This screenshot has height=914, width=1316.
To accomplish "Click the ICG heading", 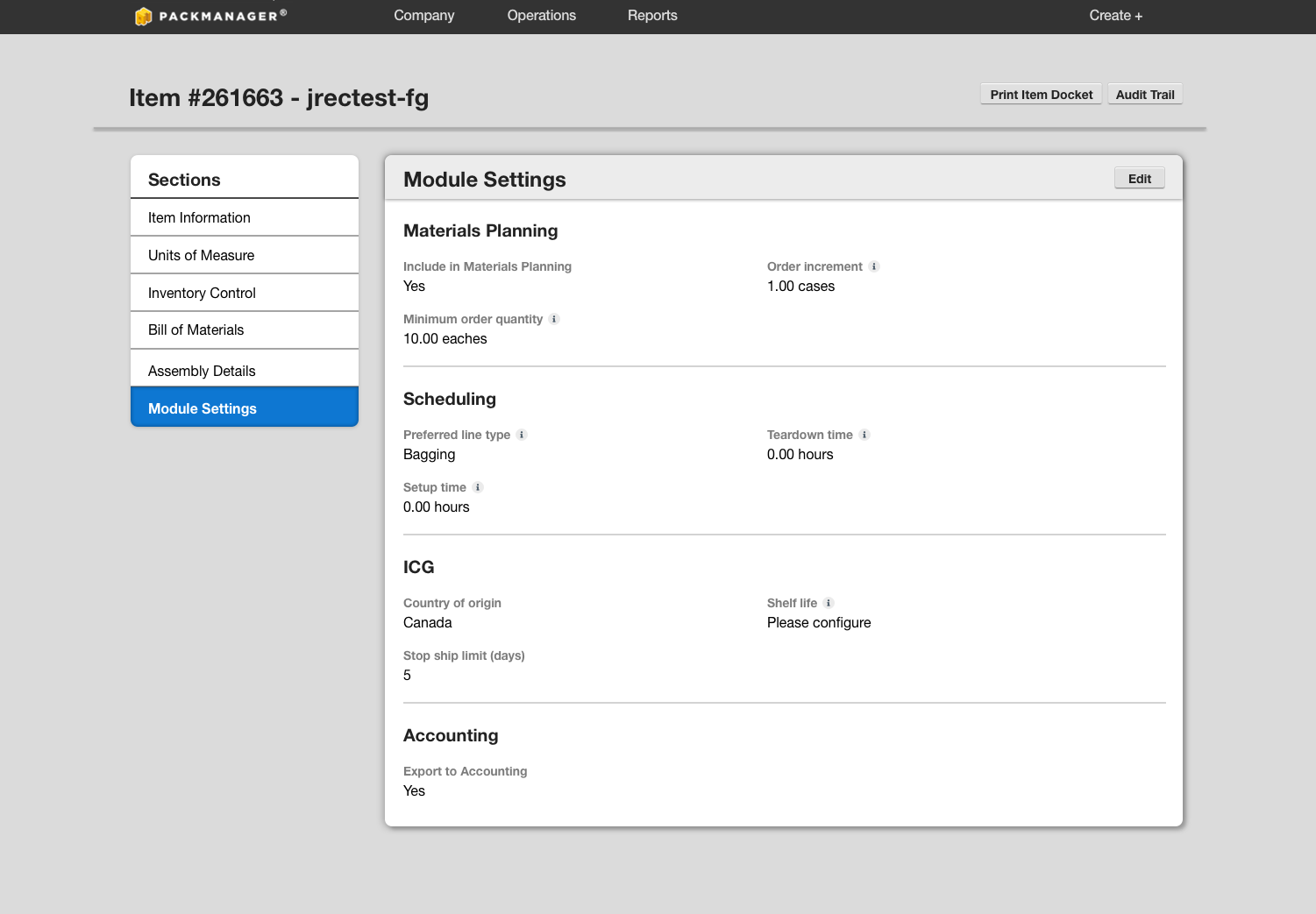I will pos(419,567).
